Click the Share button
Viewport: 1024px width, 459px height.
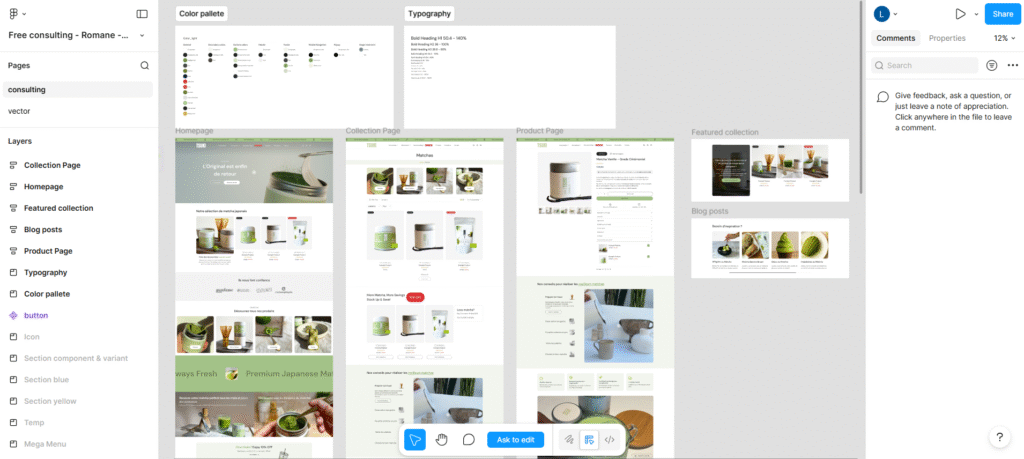click(1002, 14)
